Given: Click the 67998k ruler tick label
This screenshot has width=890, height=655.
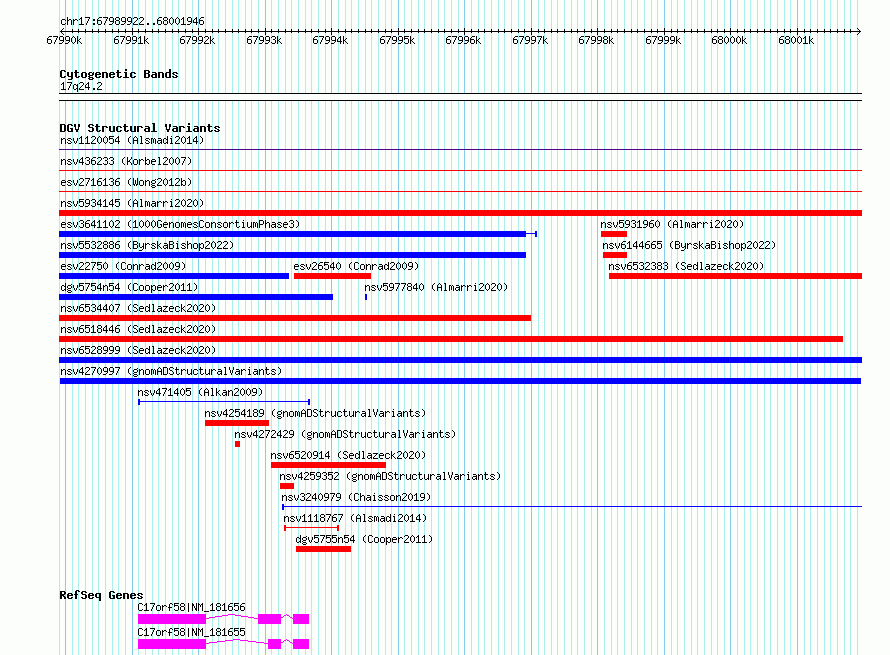Looking at the screenshot, I should click(596, 40).
